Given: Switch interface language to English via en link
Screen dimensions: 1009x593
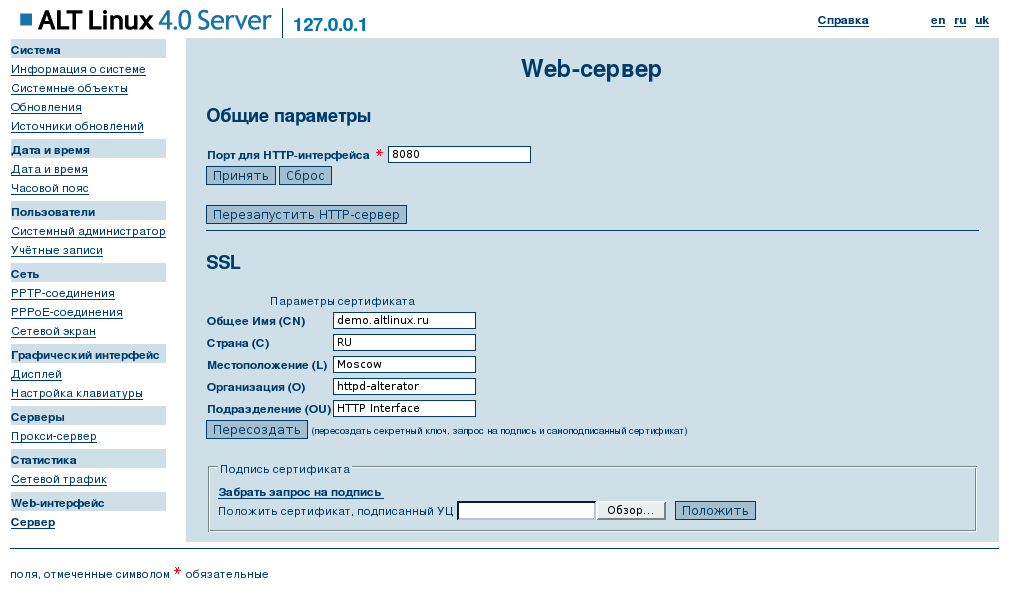Looking at the screenshot, I should point(937,19).
